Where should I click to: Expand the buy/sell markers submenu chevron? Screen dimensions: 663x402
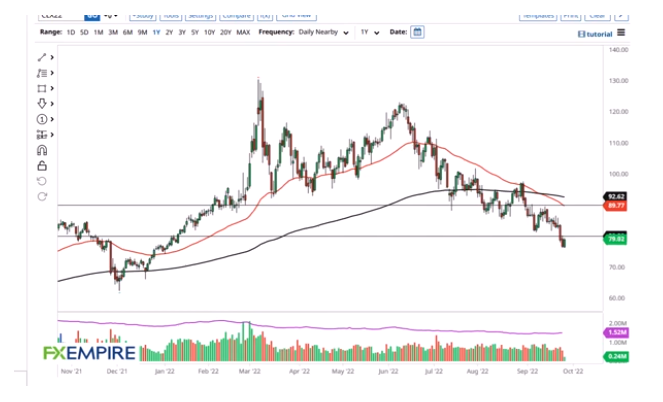(52, 135)
